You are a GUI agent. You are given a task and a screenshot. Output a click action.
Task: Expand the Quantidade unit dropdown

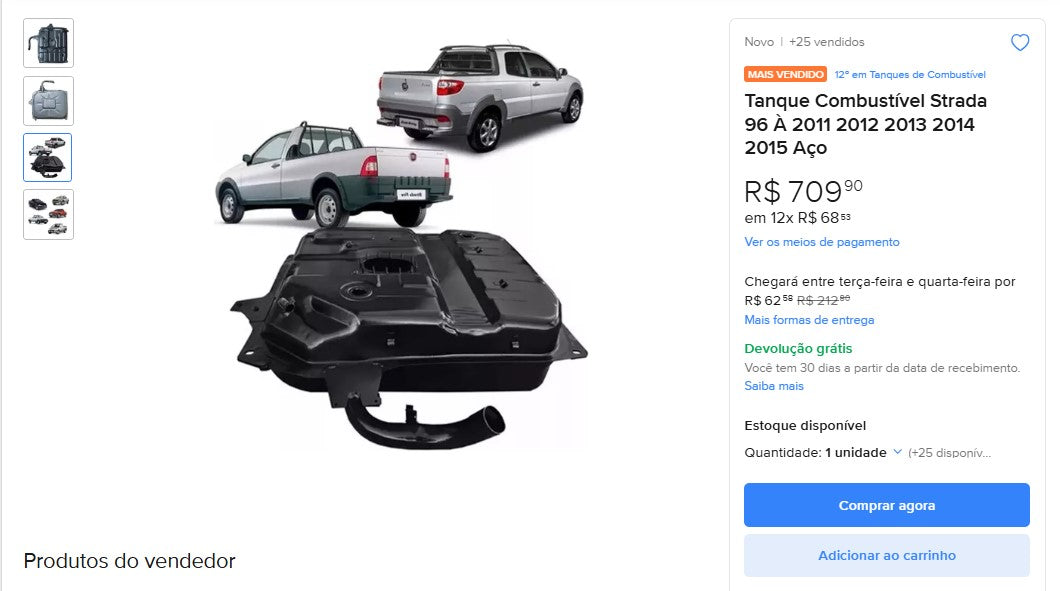click(864, 453)
